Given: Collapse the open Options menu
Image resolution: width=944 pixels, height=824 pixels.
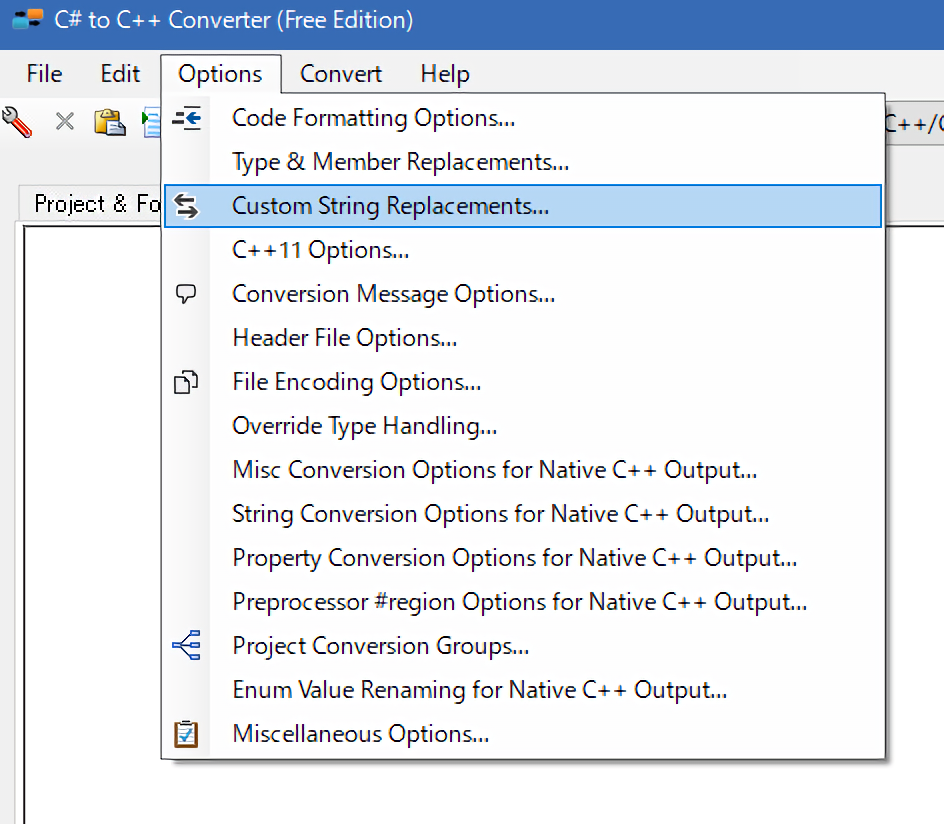Looking at the screenshot, I should [x=220, y=74].
